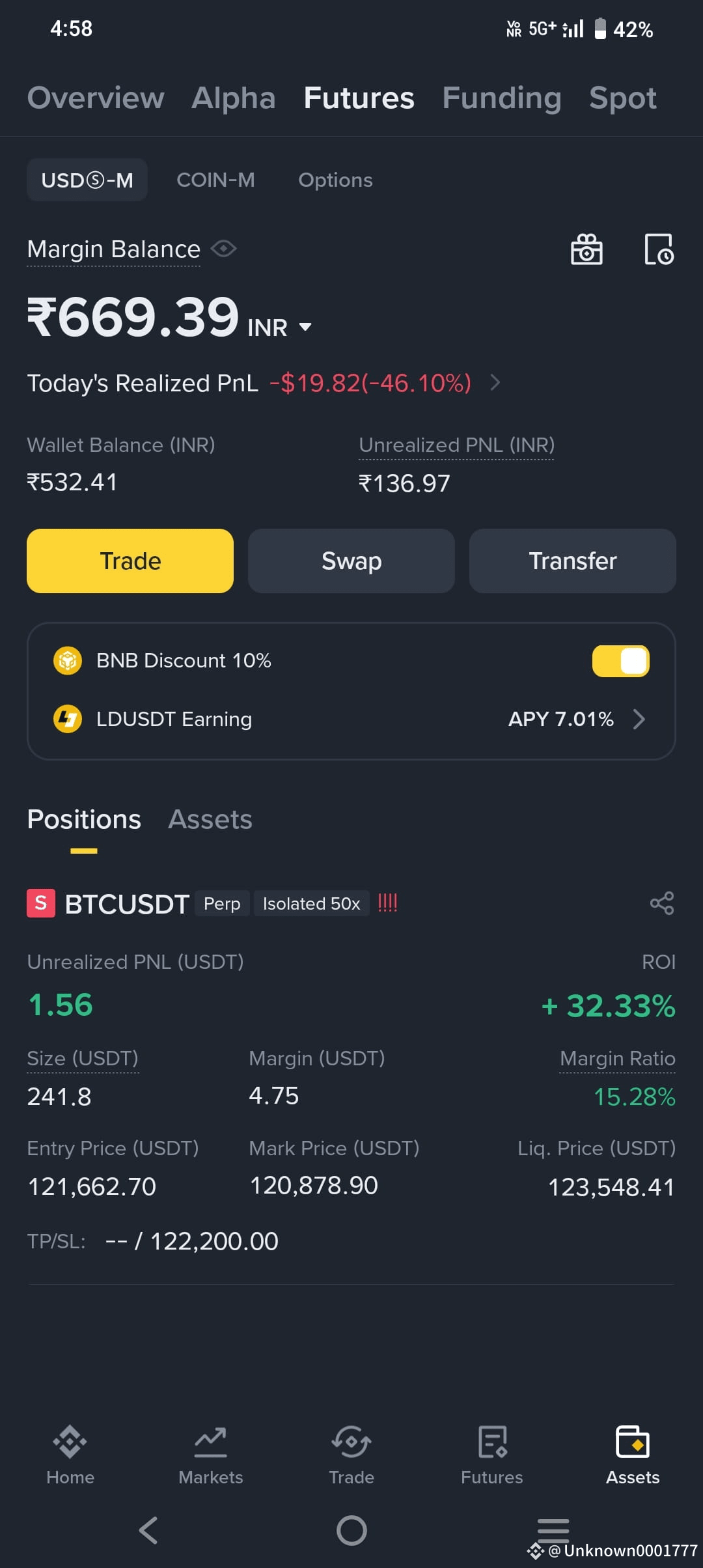Viewport: 703px width, 1568px height.
Task: Tap the Swap button
Action: 351,561
